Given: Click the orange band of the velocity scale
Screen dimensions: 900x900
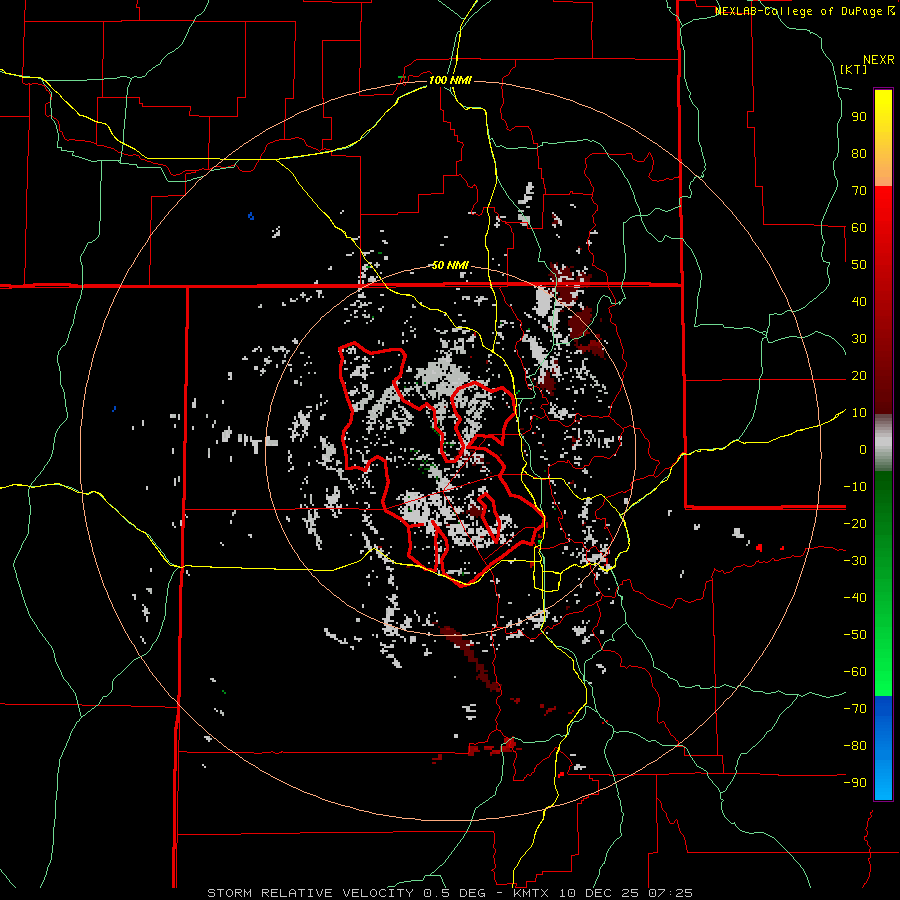Looking at the screenshot, I should [x=883, y=170].
